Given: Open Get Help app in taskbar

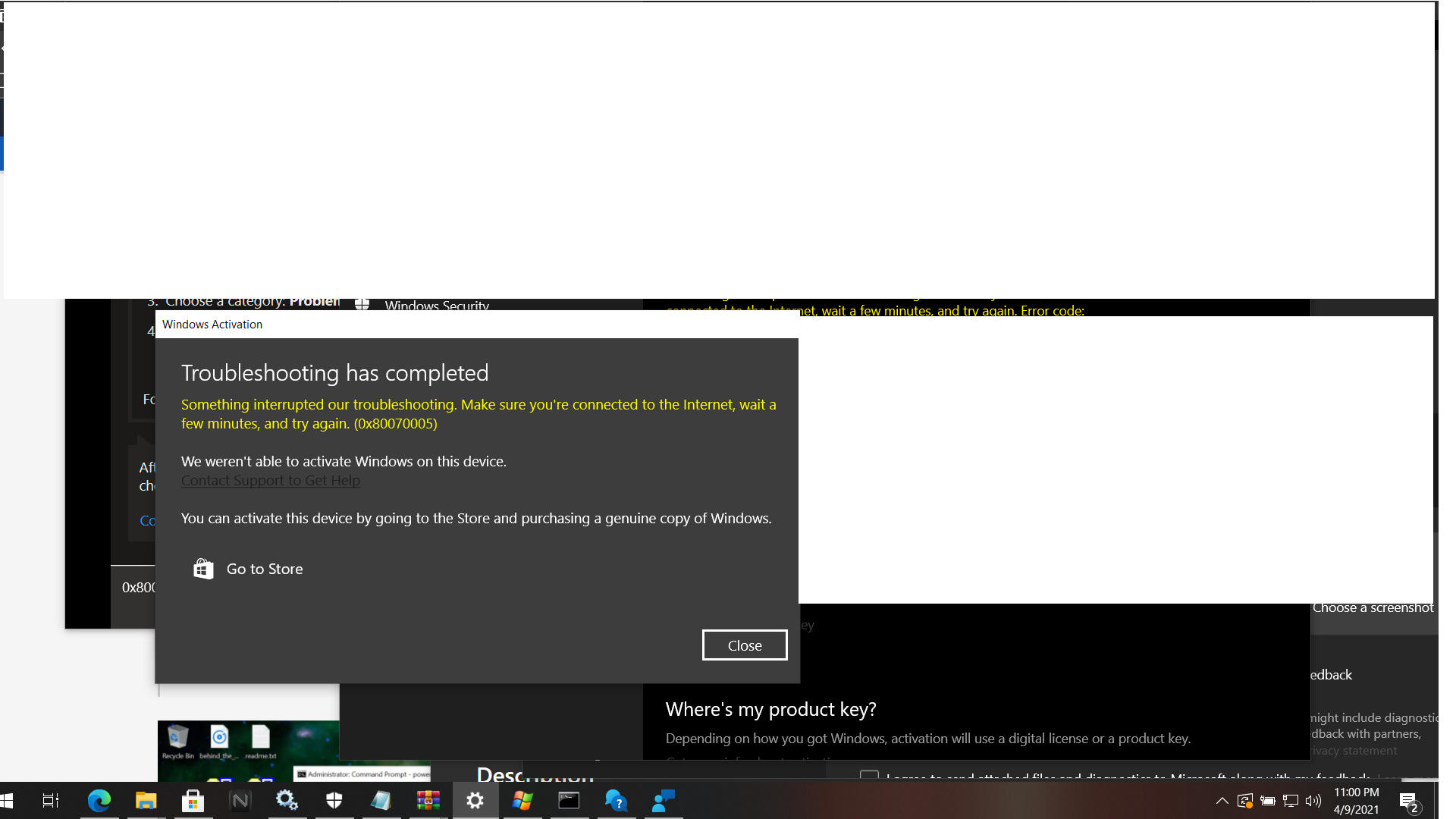Looking at the screenshot, I should [616, 800].
